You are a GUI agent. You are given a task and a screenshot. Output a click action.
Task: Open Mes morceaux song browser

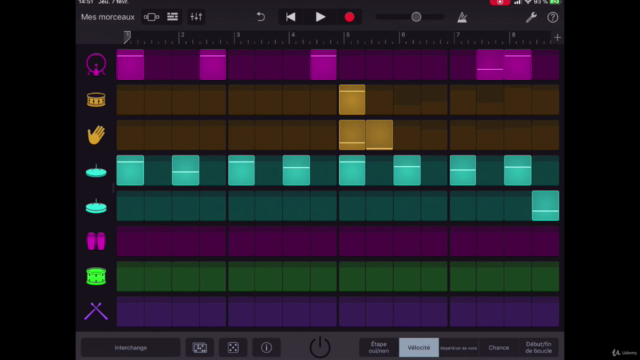(x=107, y=17)
